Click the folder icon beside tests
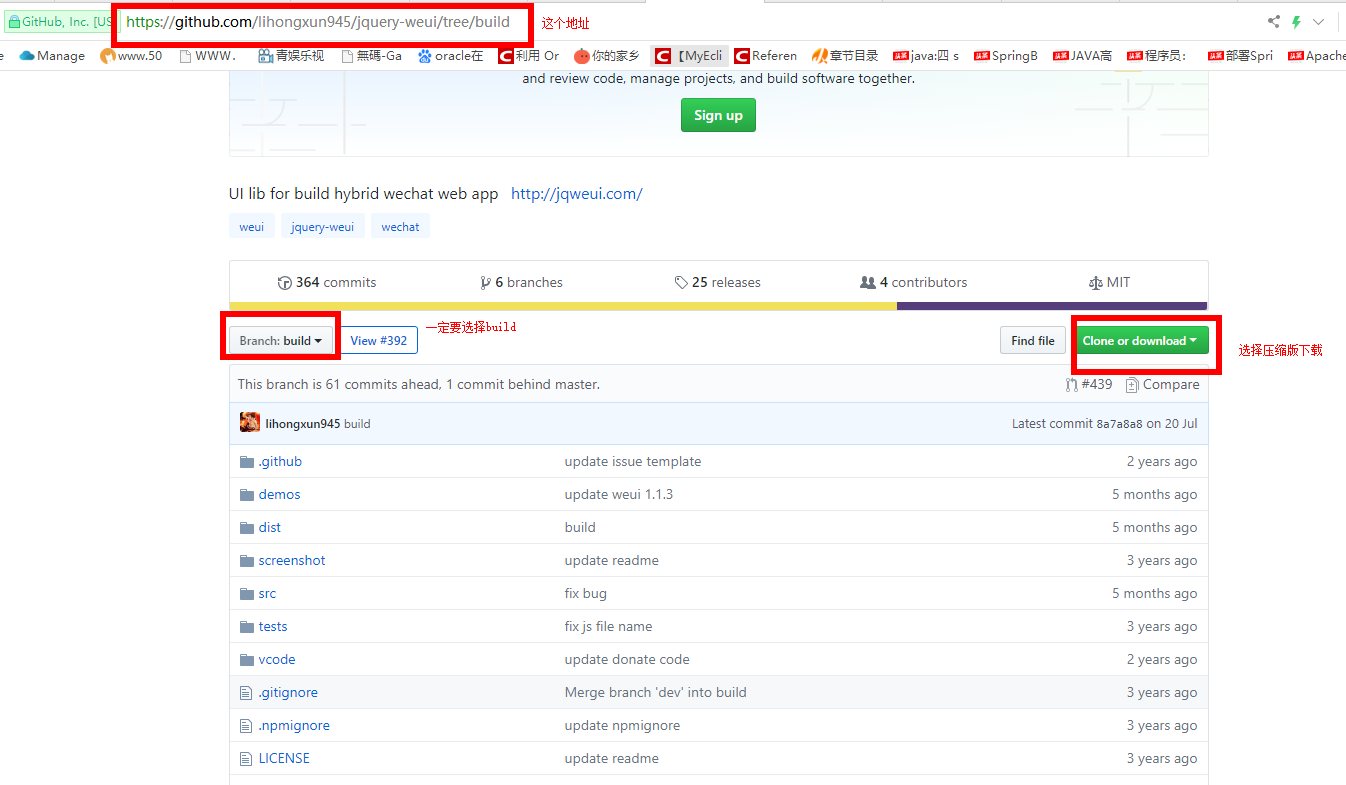Screen dimensions: 1346x785 tap(247, 627)
